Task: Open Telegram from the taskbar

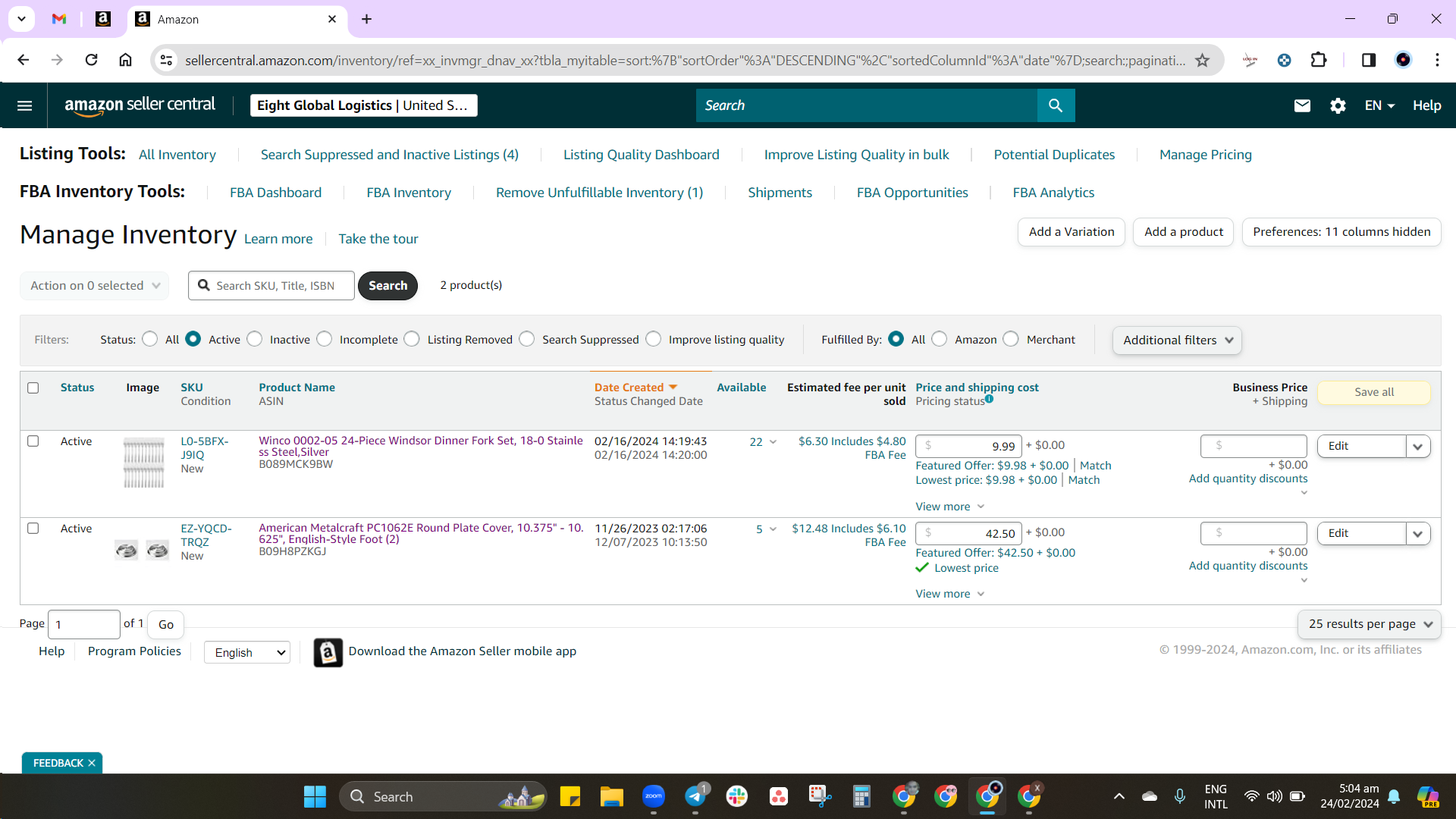Action: pyautogui.click(x=695, y=796)
